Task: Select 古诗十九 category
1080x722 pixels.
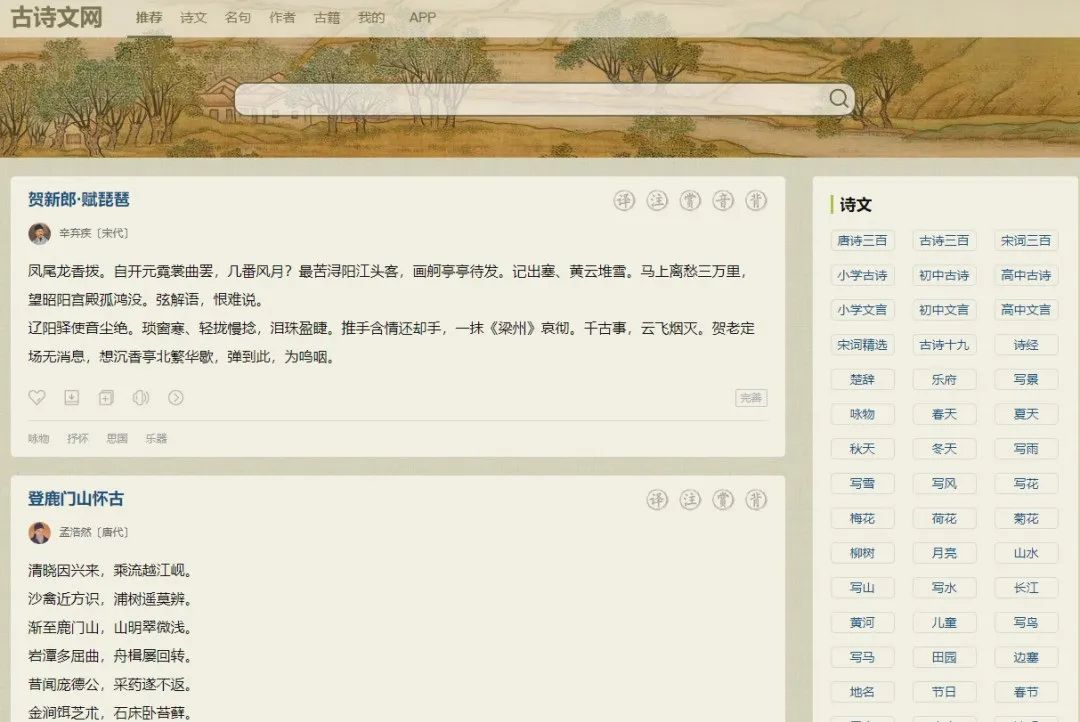Action: click(x=944, y=344)
